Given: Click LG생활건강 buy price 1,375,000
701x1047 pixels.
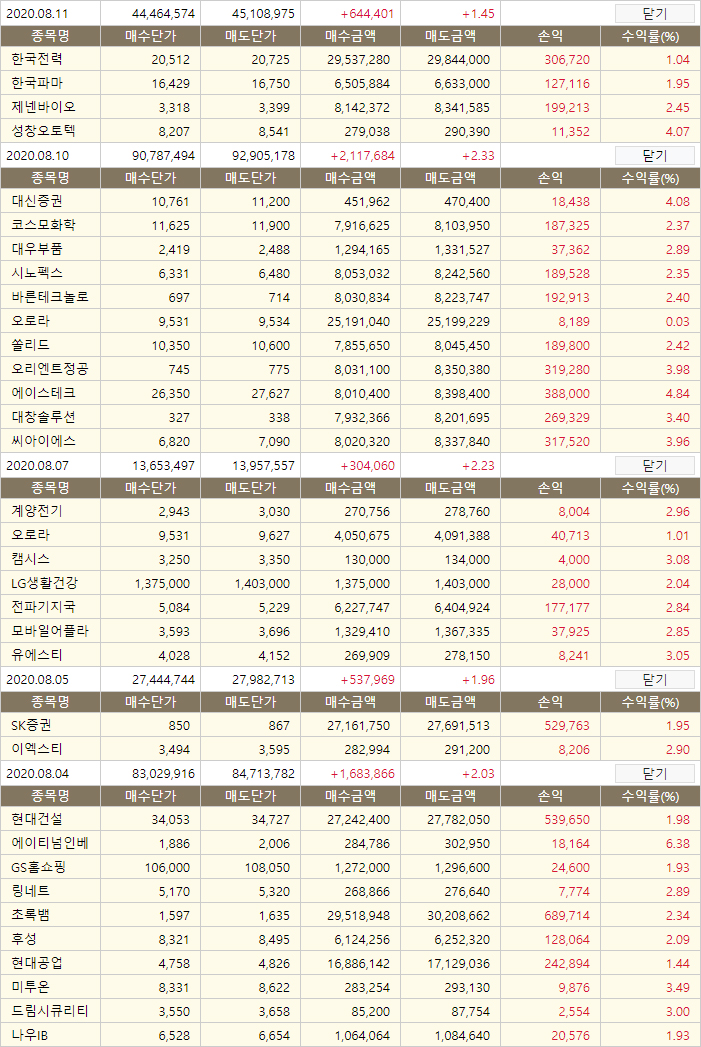Looking at the screenshot, I should 162,584.
